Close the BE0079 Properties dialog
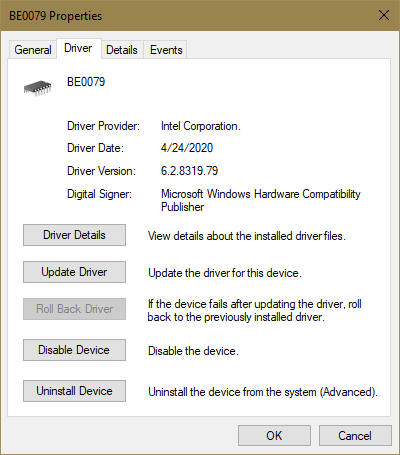The width and height of the screenshot is (400, 455). tap(384, 15)
